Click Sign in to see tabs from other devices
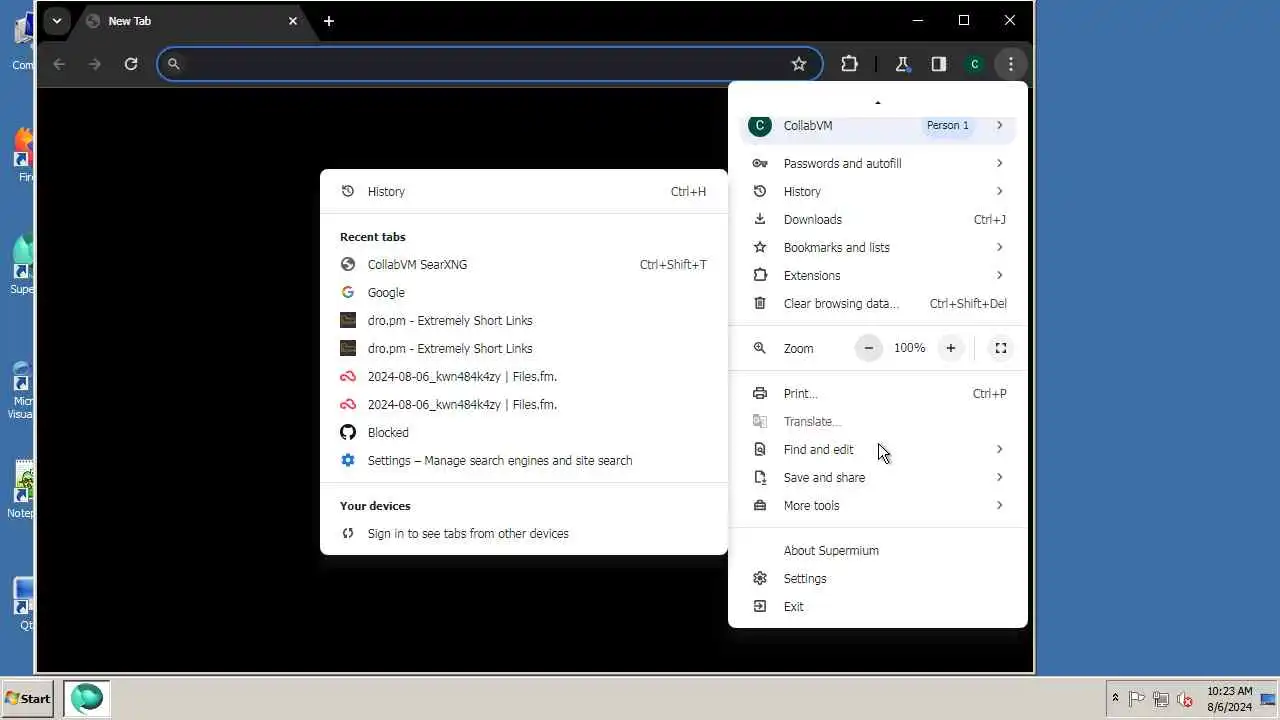This screenshot has height=720, width=1280. point(524,533)
